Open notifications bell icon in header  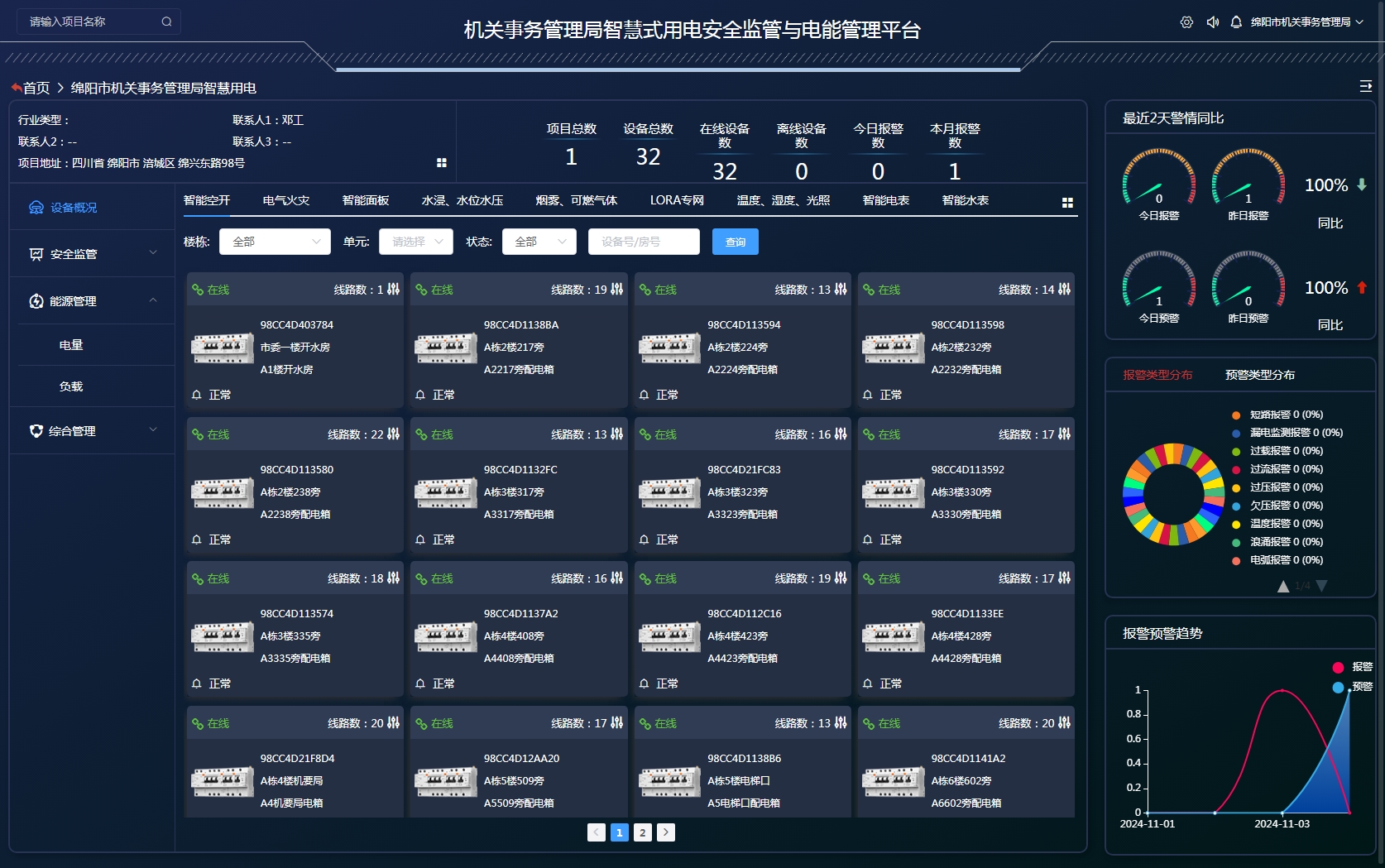(1236, 22)
